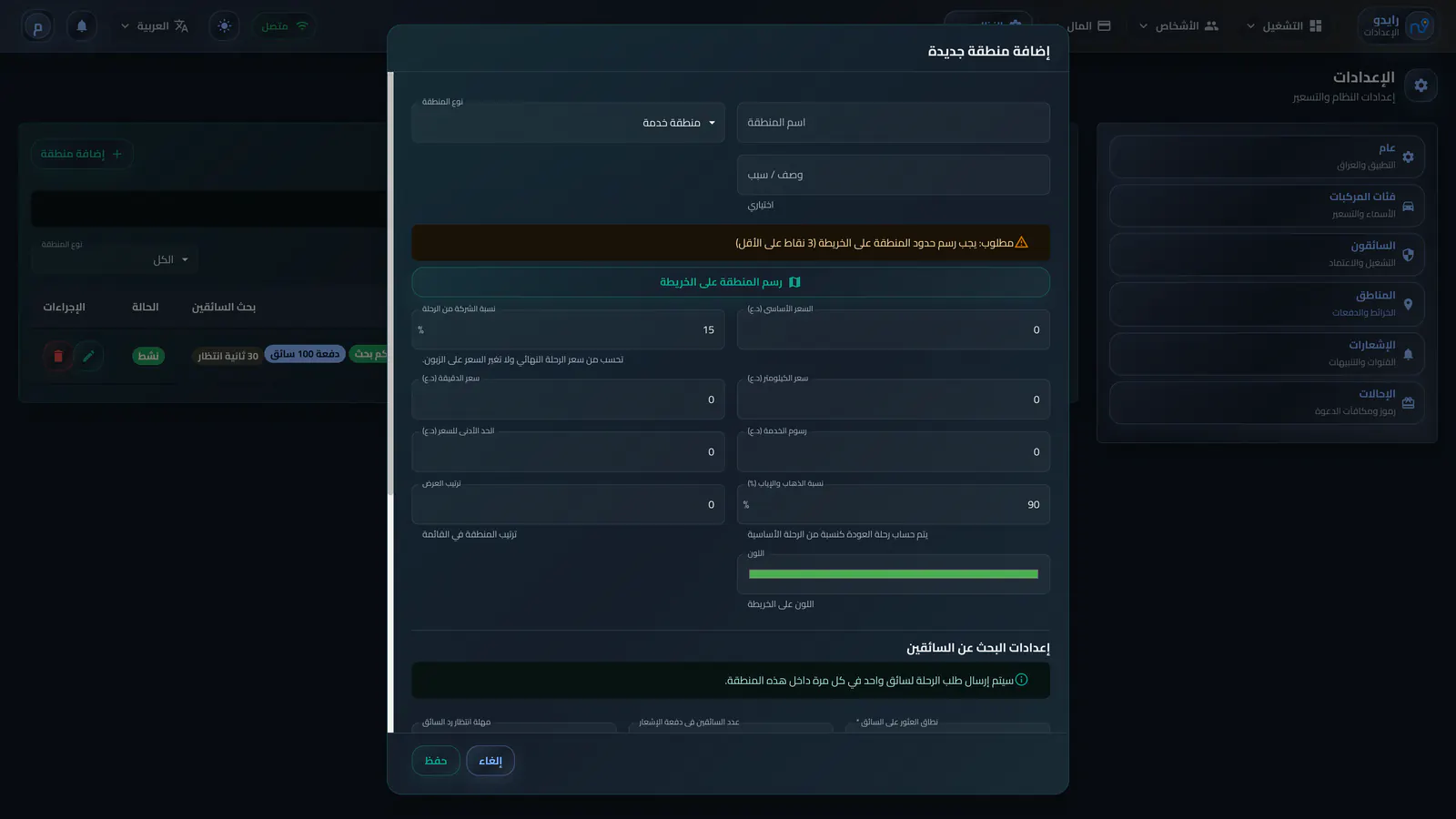Click the gift icon in الإحالات row
This screenshot has width=1456, height=819.
[x=1408, y=403]
